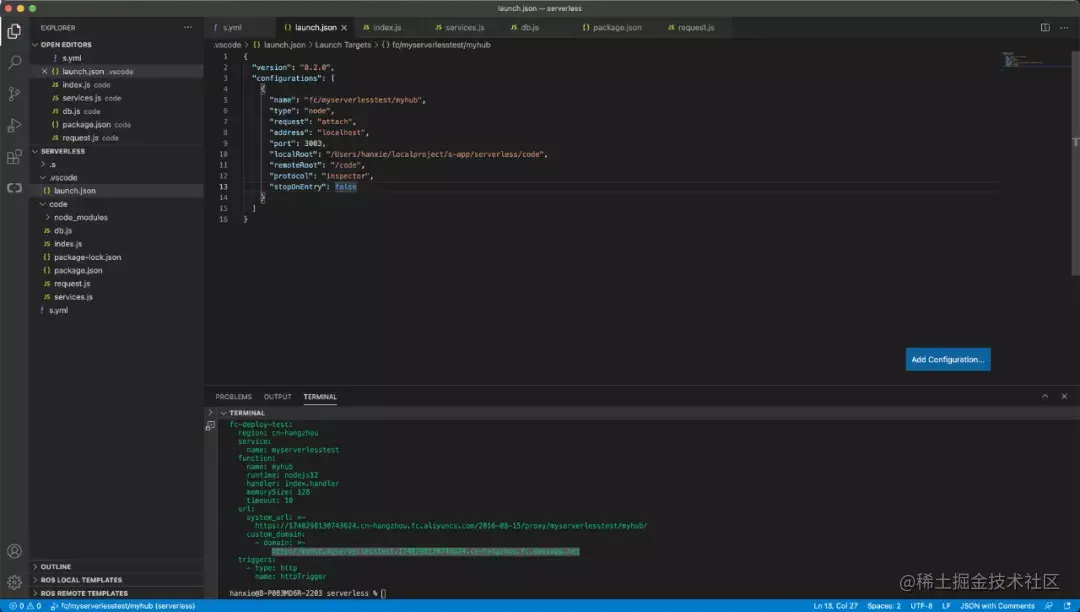This screenshot has height=612, width=1080.
Task: Open notifications bell in status bar
Action: point(1068,606)
